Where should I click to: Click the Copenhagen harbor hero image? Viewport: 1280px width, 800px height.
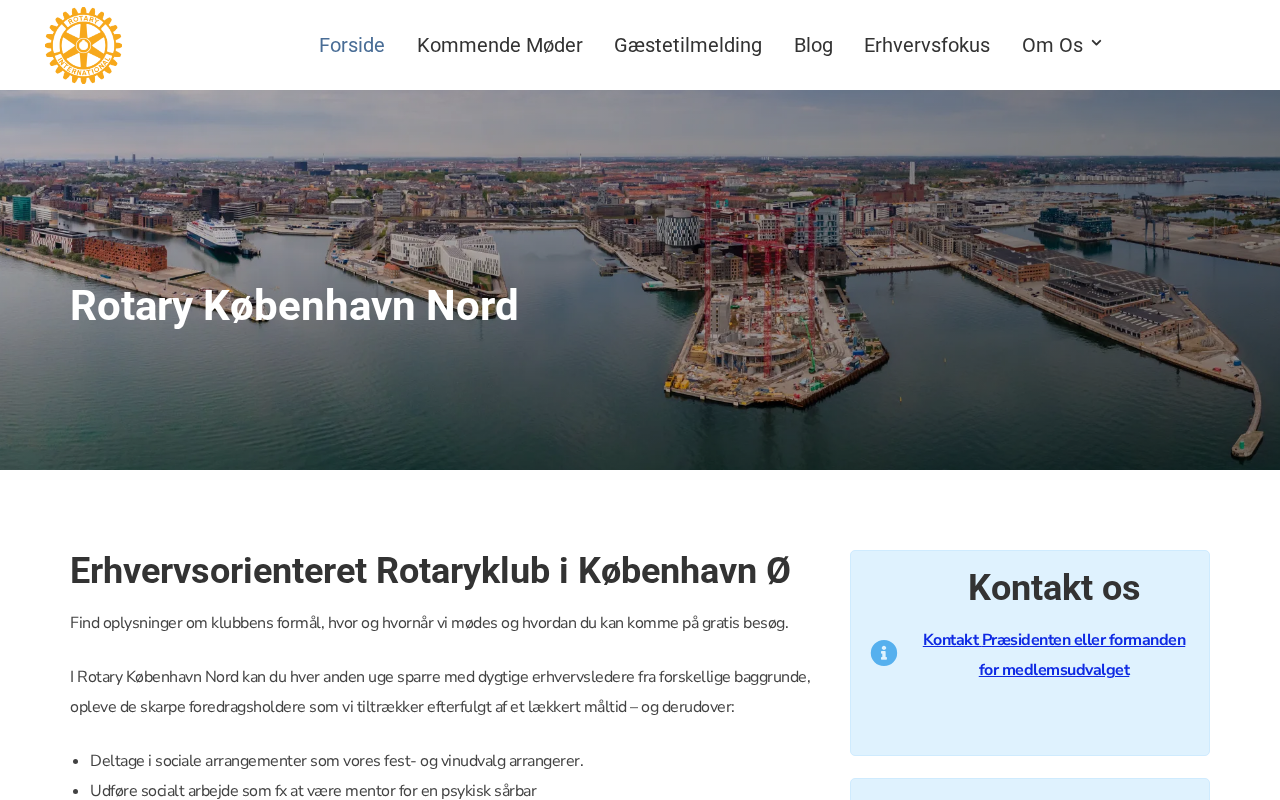(x=640, y=280)
